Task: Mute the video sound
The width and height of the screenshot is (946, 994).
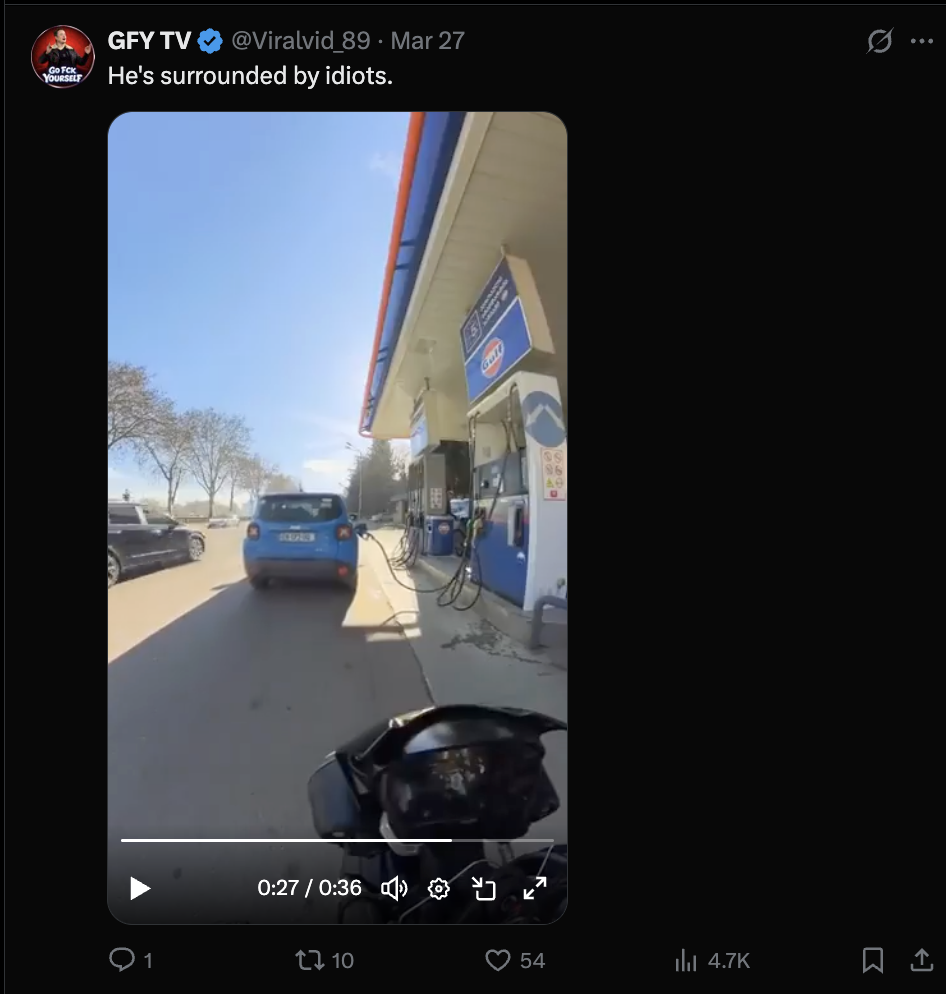Action: pyautogui.click(x=394, y=889)
